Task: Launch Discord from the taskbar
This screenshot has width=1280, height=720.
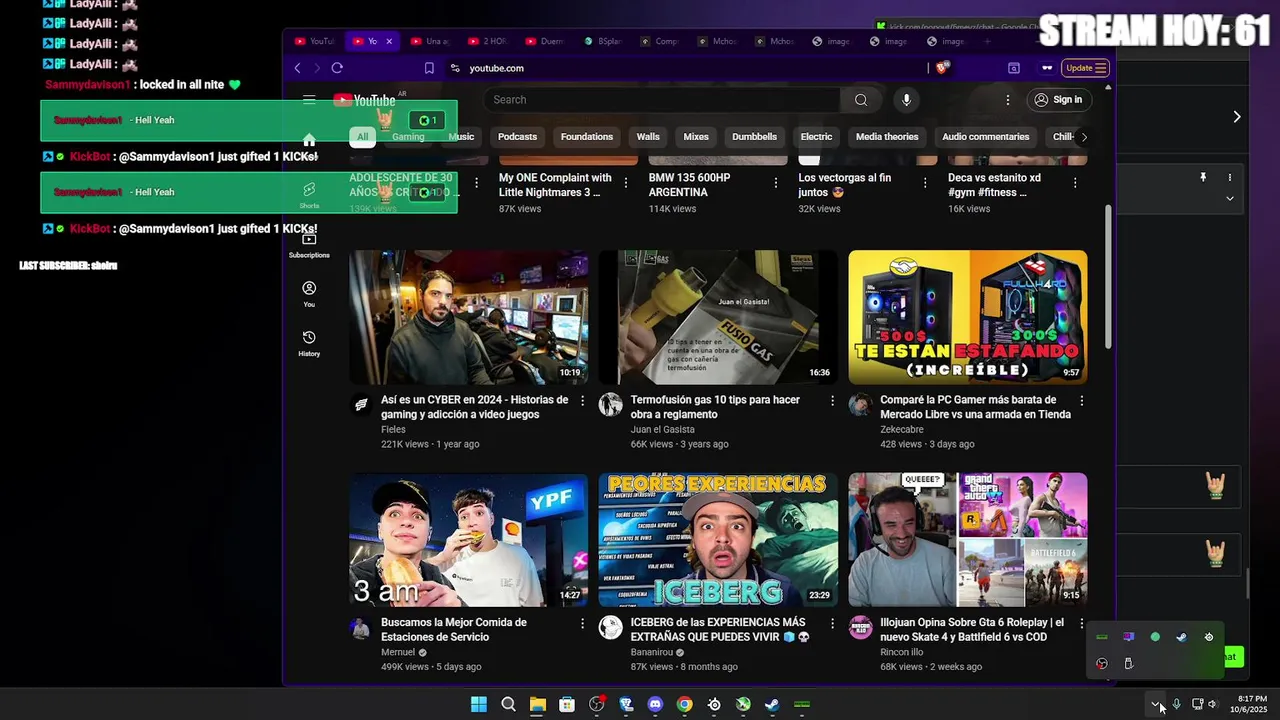Action: tap(655, 704)
